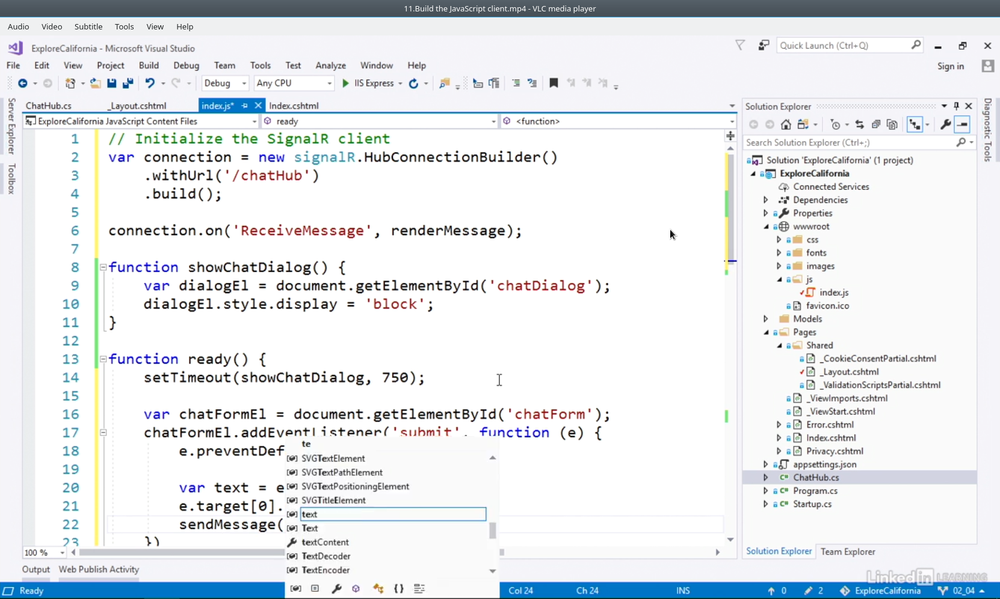Click Collapse All icon in Solution Explorer
Viewport: 1000px width, 599px height.
click(x=875, y=125)
